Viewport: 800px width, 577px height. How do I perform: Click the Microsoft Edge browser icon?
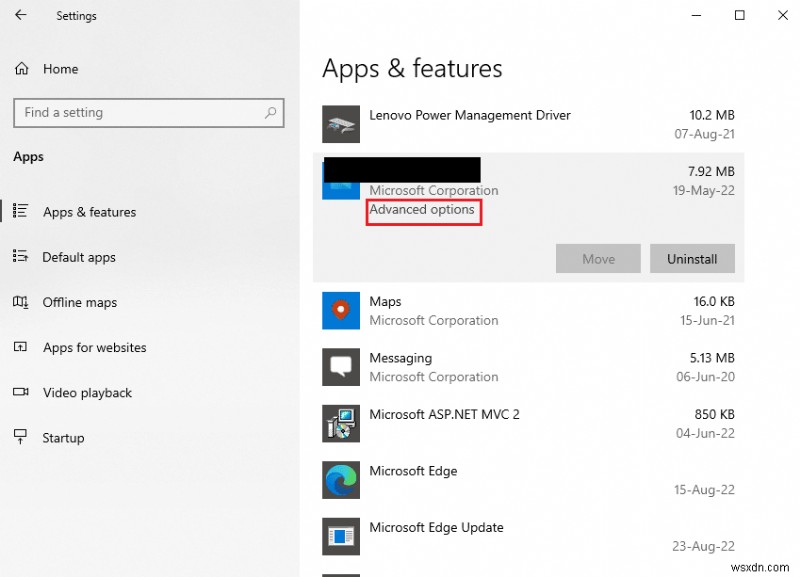point(340,480)
